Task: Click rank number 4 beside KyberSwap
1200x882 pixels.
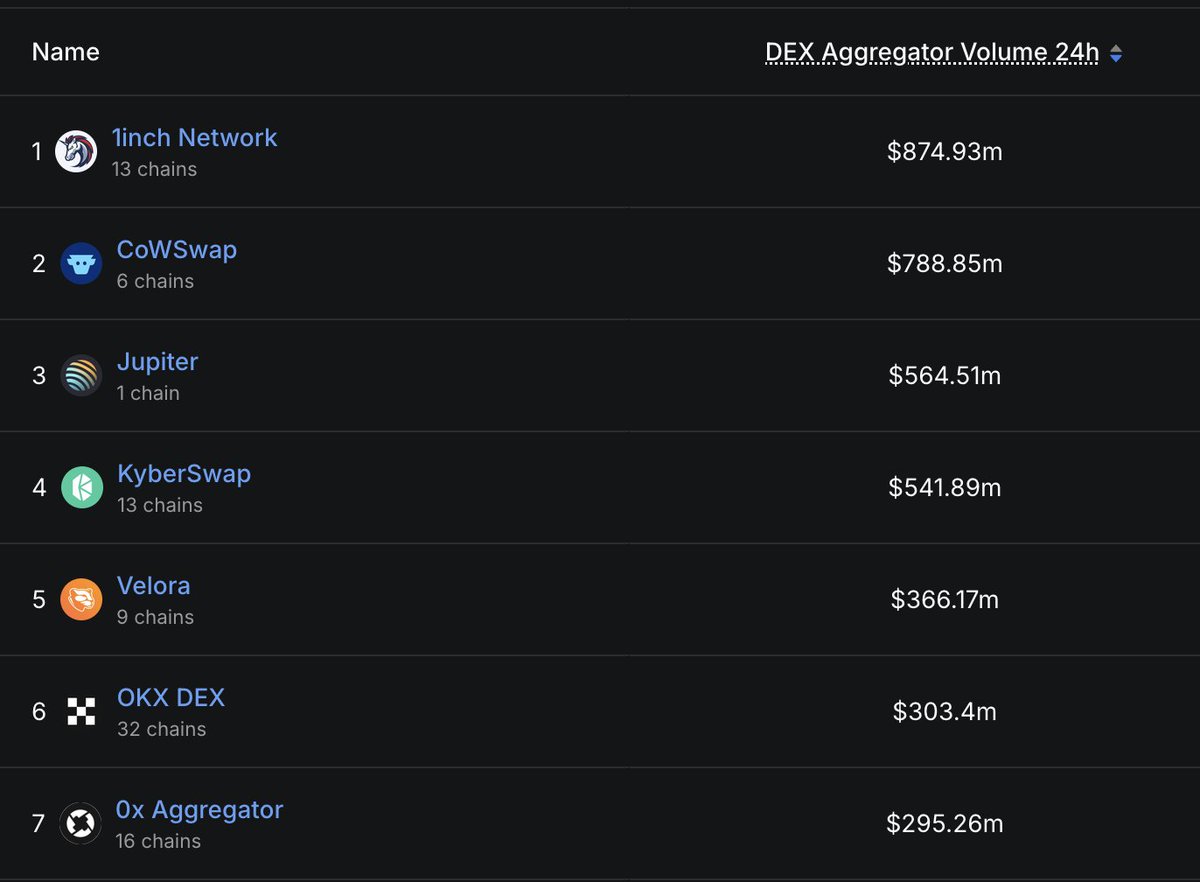Action: [x=39, y=488]
